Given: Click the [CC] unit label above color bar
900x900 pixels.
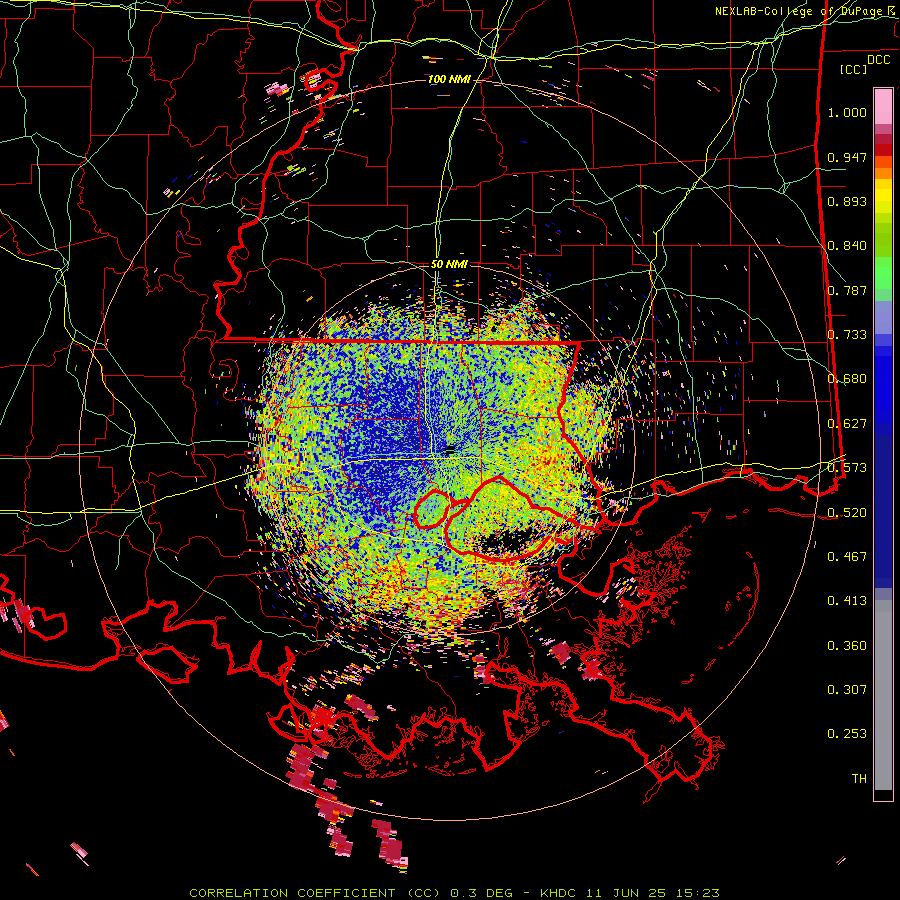Looking at the screenshot, I should [x=854, y=69].
